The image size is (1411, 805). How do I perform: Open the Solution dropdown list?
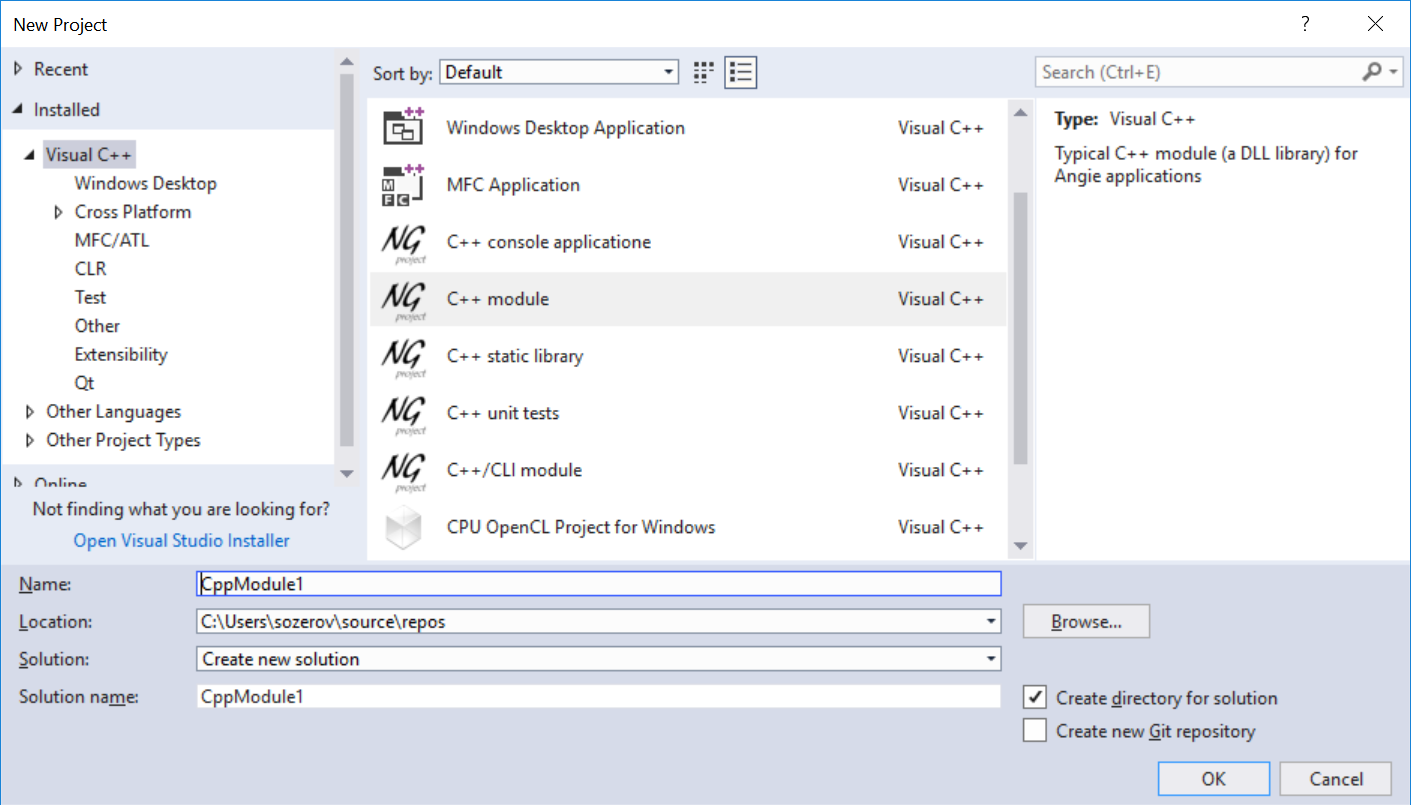click(x=991, y=659)
